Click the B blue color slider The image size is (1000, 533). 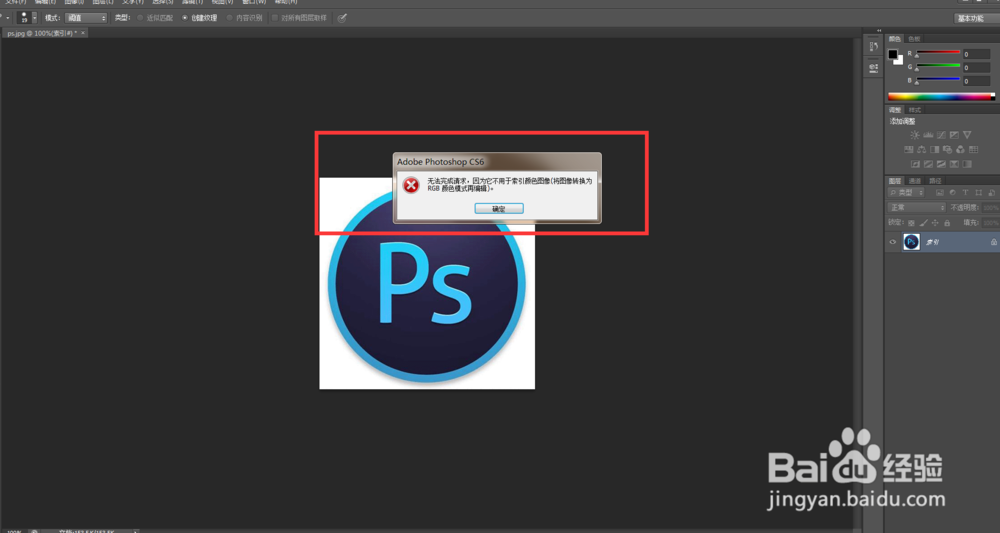938,80
